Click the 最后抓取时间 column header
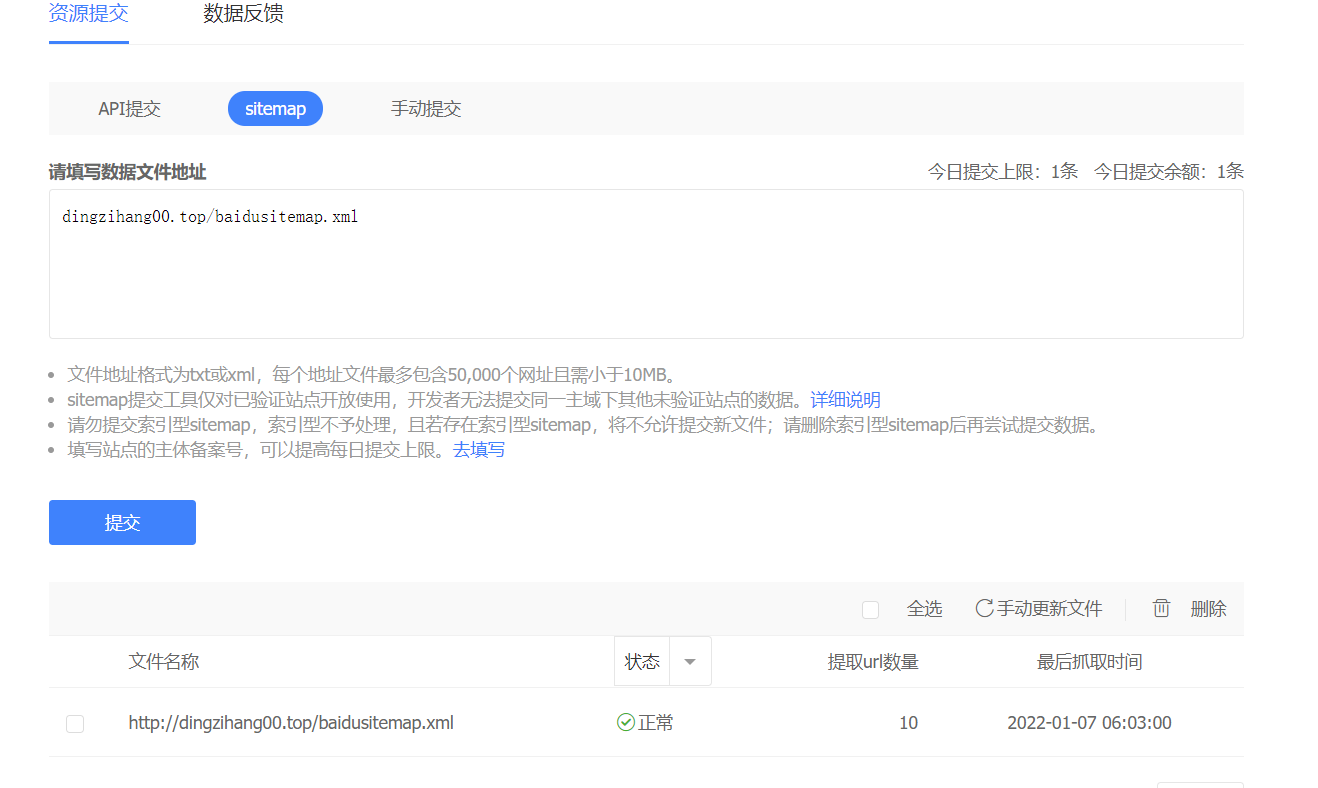This screenshot has width=1318, height=788. coord(1089,662)
